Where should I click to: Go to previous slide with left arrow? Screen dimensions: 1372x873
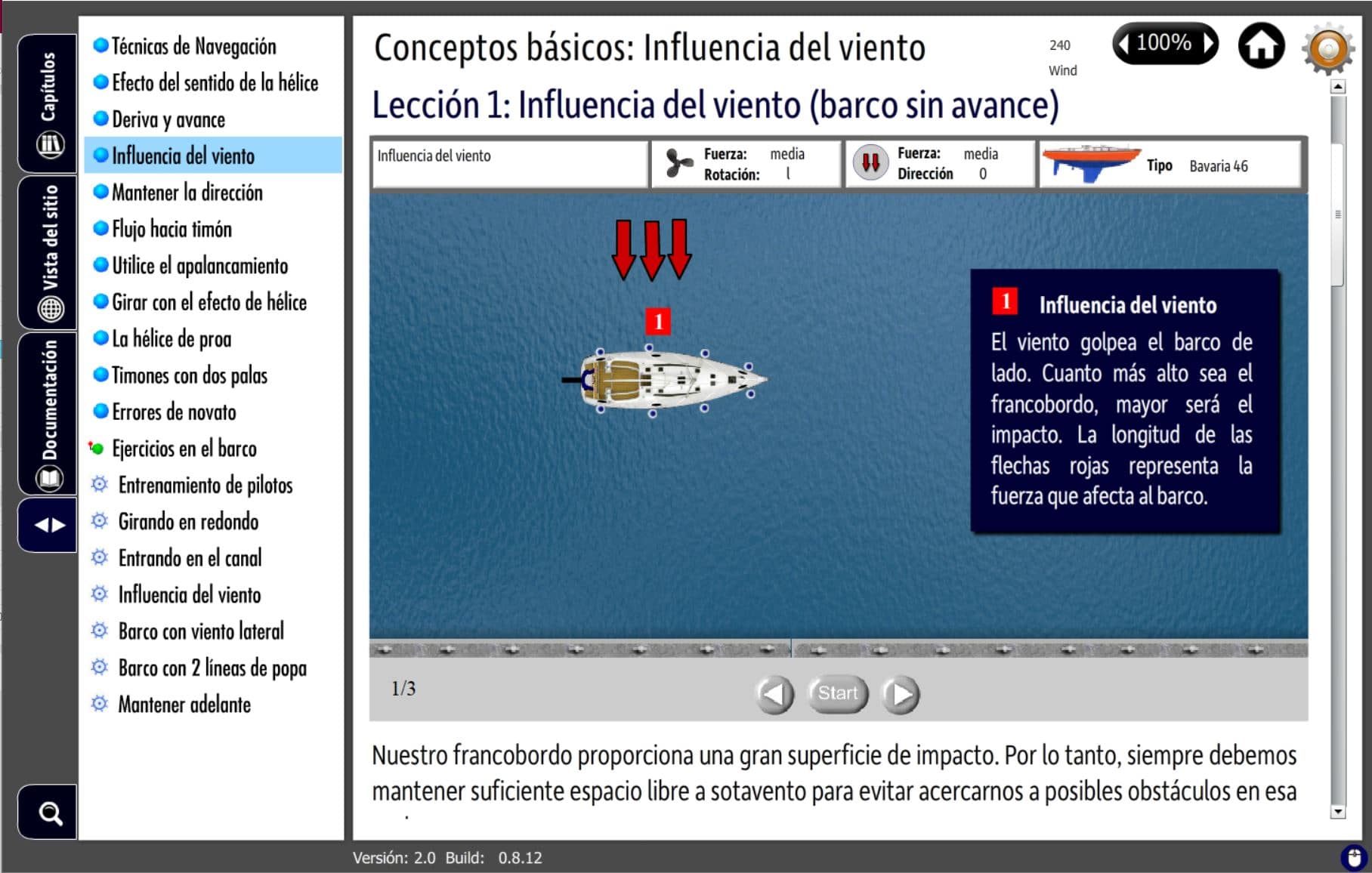click(774, 693)
